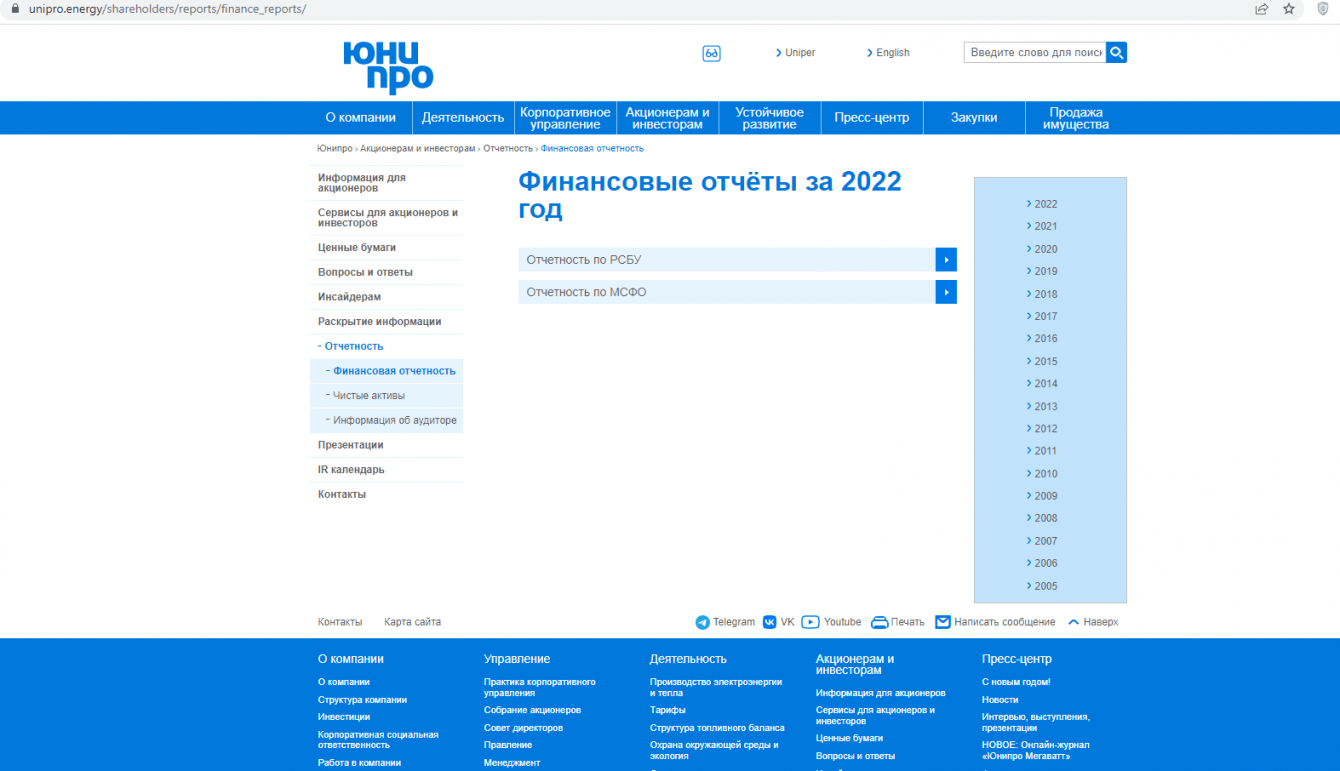
Task: Open the Корпоративное управление menu
Action: click(565, 118)
